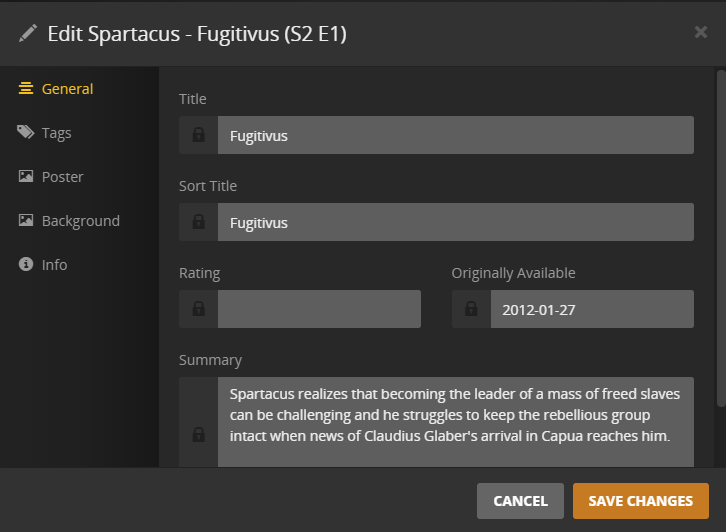
Task: Click the Info circle icon
Action: [26, 265]
